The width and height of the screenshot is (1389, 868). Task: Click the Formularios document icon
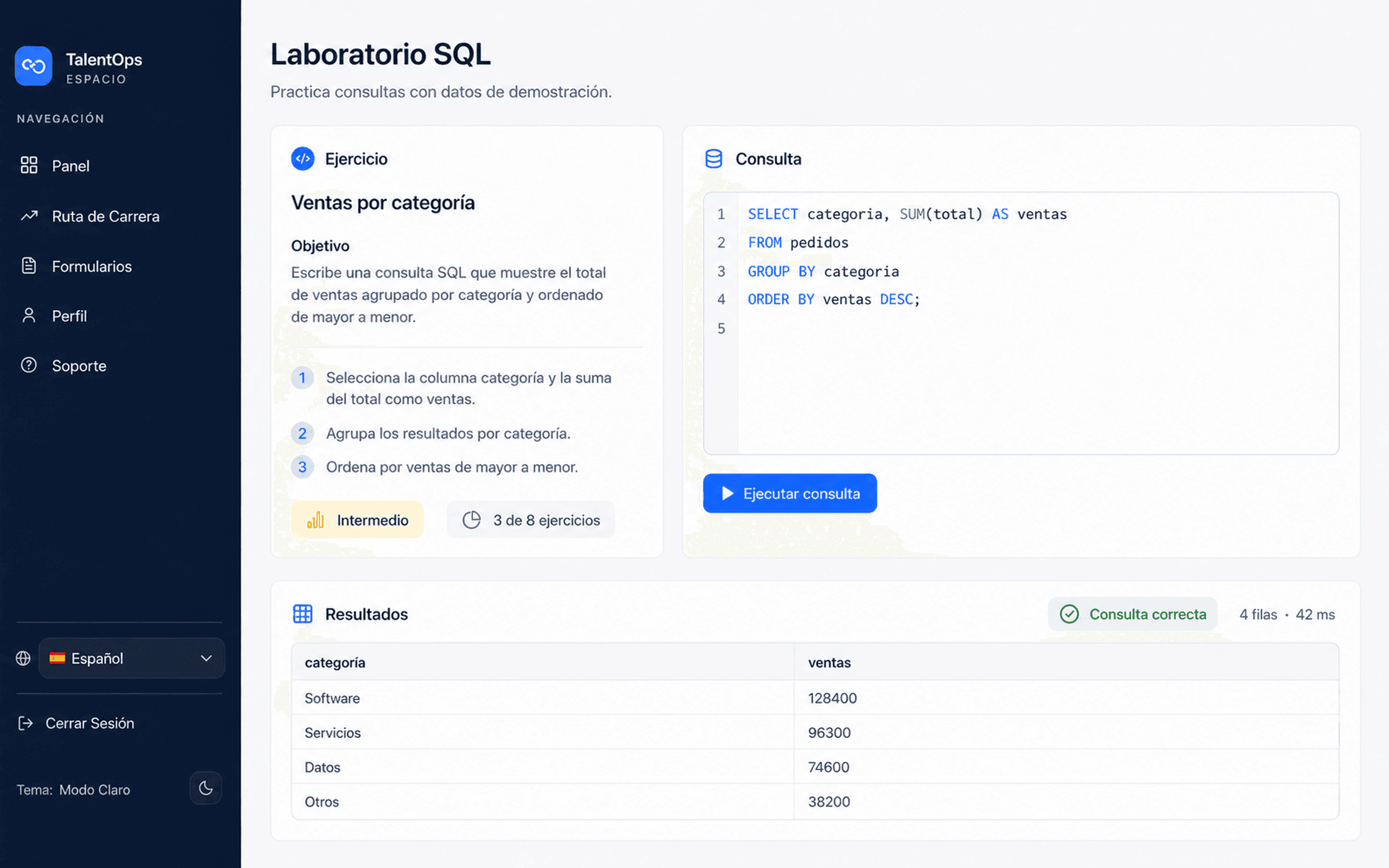tap(29, 266)
